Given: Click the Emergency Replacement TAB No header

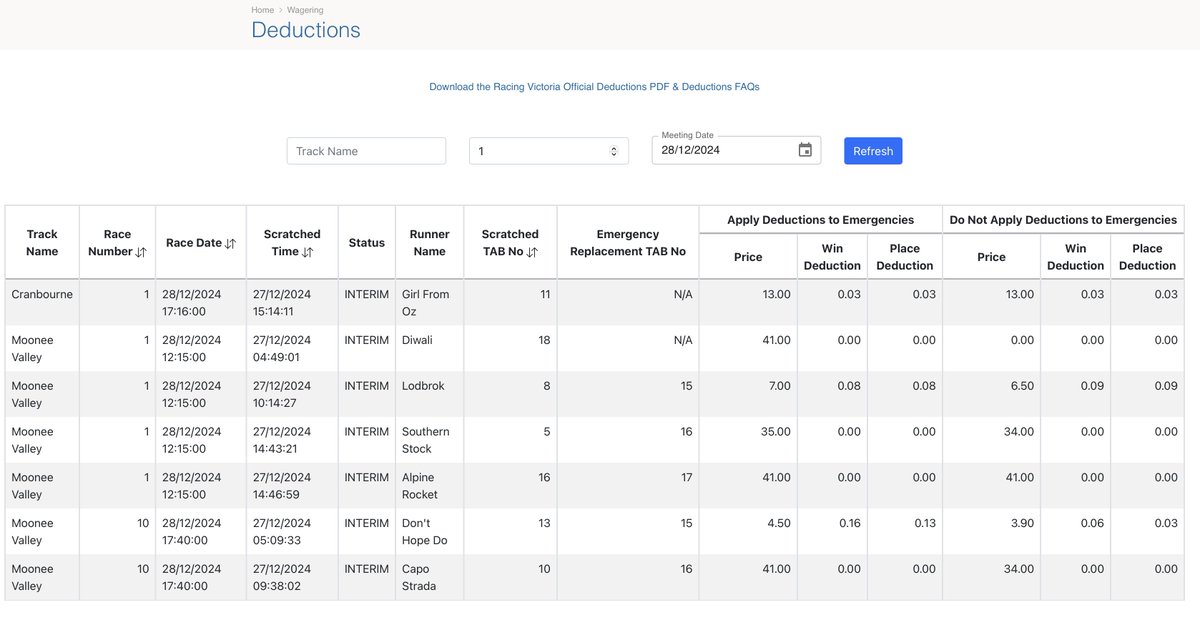Looking at the screenshot, I should click(x=628, y=243).
